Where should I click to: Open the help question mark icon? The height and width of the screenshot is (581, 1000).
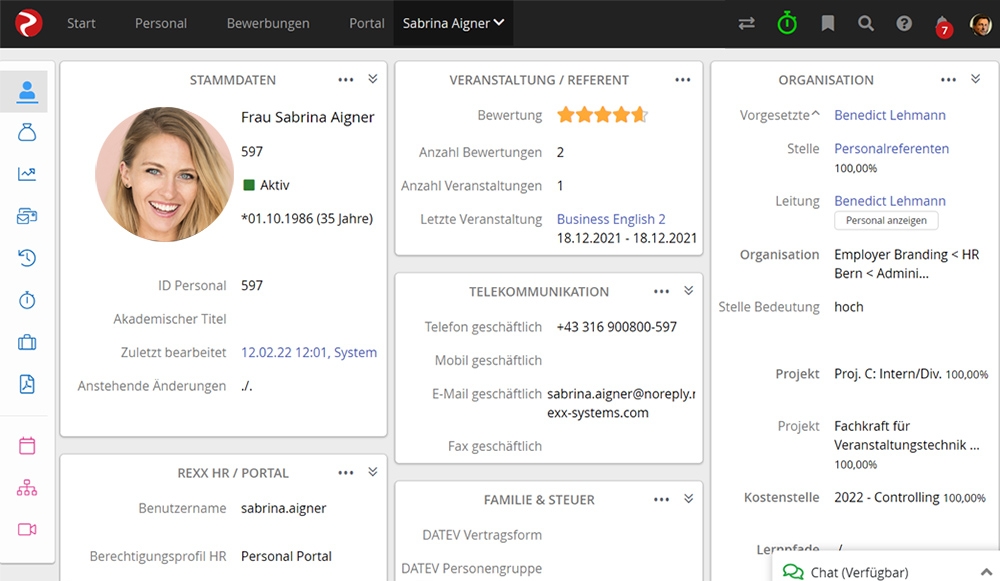[904, 23]
